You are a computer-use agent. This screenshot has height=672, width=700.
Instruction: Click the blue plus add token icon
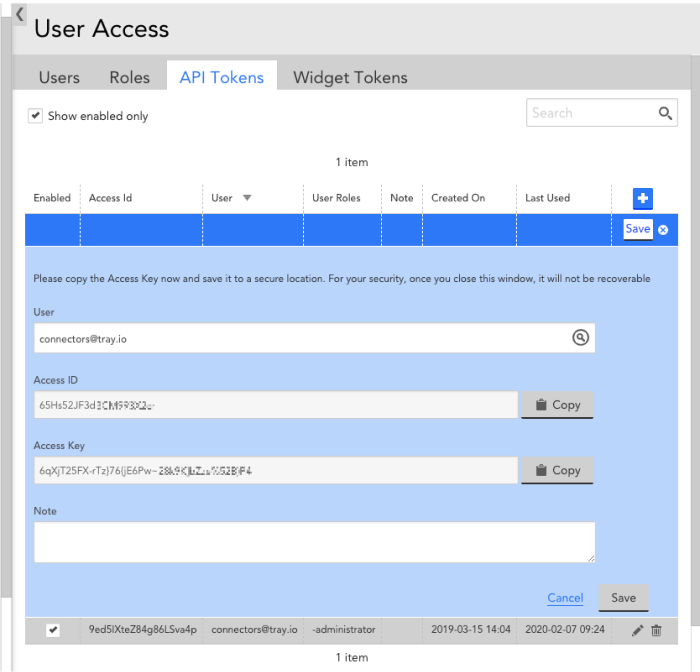pyautogui.click(x=643, y=198)
